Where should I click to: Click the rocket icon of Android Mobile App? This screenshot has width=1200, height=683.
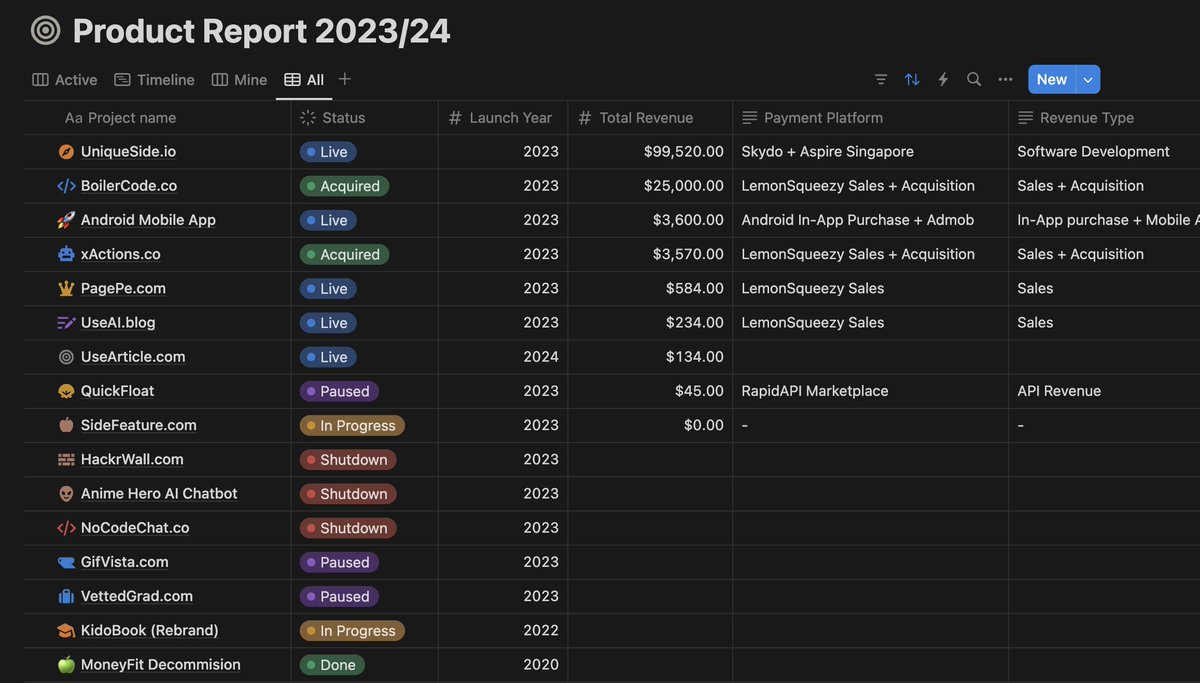tap(66, 220)
